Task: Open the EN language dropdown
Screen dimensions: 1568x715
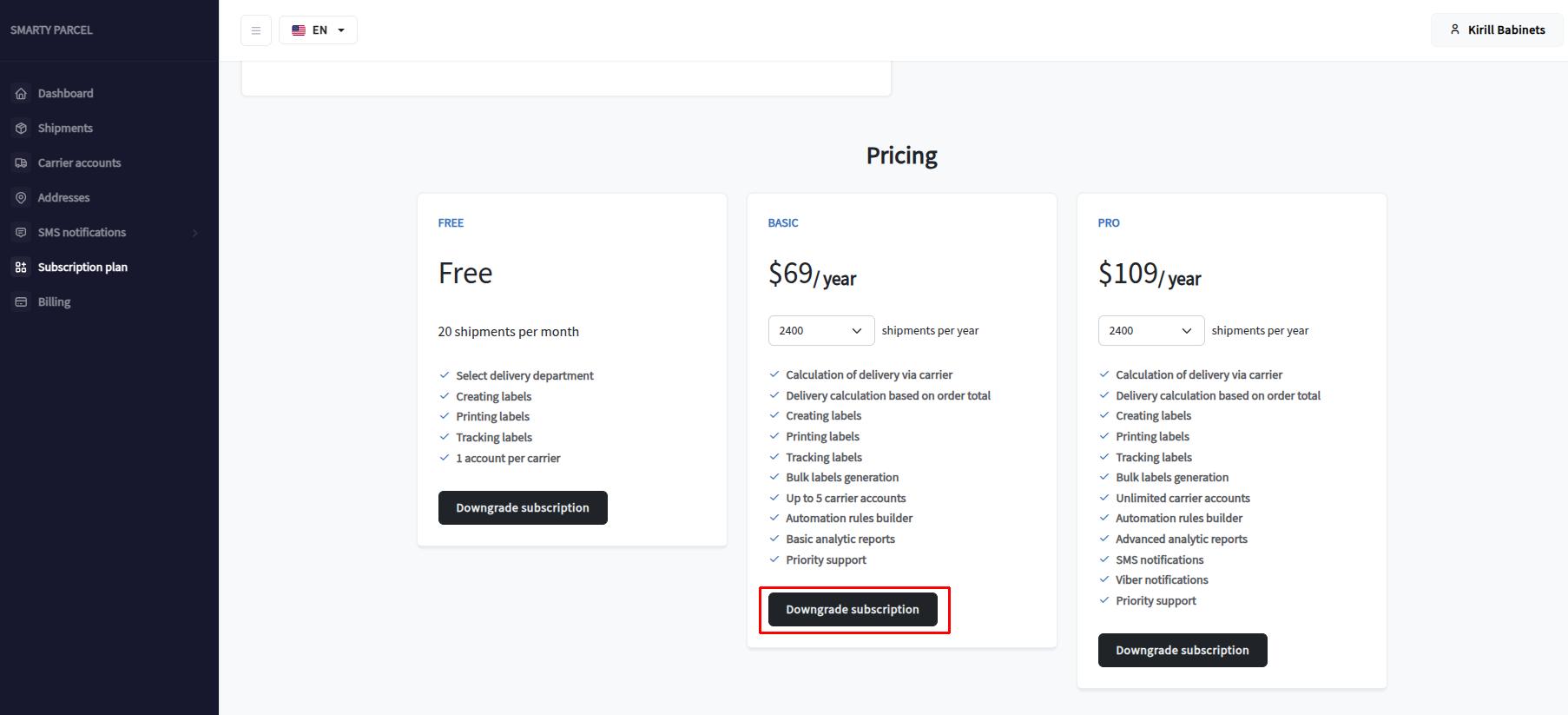Action: tap(318, 30)
